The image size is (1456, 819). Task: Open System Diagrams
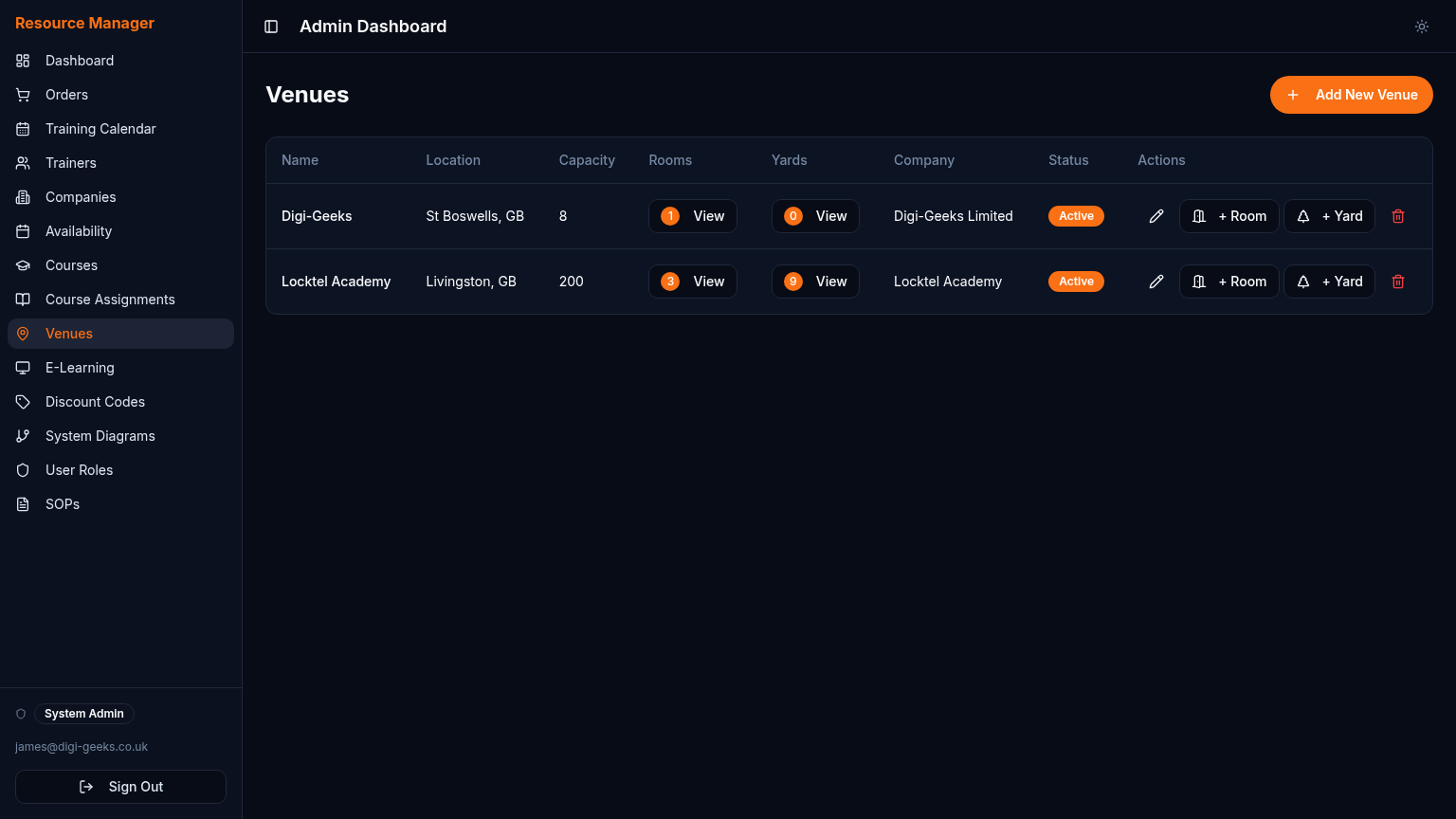(120, 436)
